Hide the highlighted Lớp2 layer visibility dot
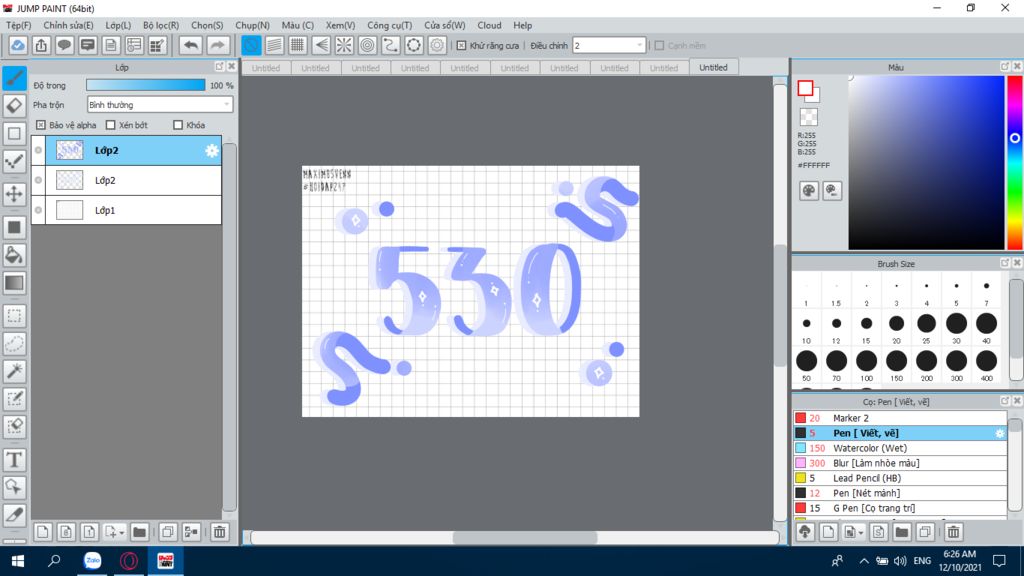The image size is (1024, 576). (39, 150)
